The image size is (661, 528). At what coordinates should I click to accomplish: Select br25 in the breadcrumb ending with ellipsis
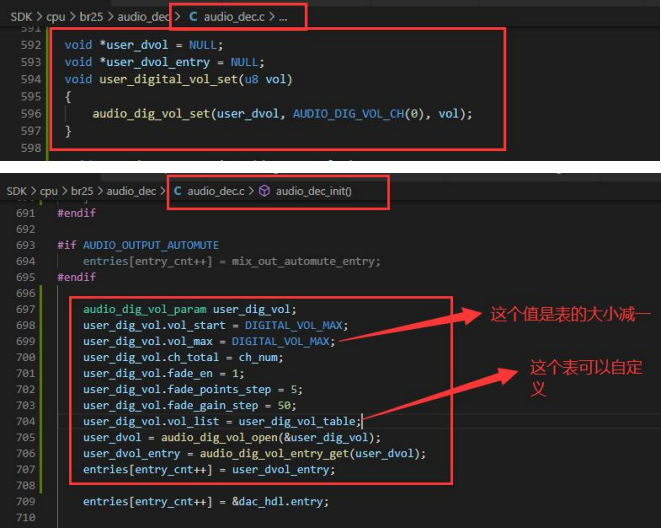point(91,17)
